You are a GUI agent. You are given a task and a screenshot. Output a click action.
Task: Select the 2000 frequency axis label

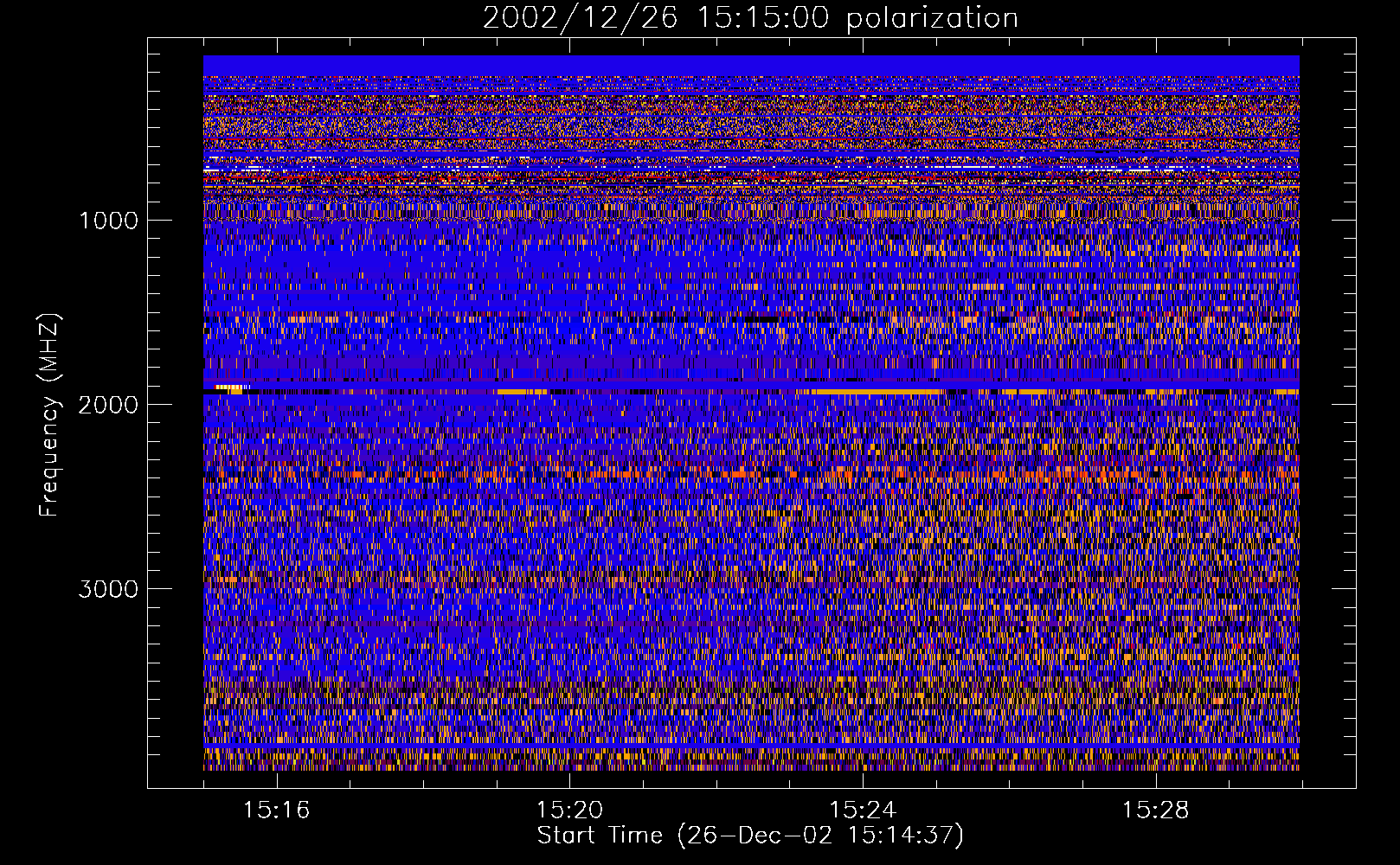click(108, 405)
